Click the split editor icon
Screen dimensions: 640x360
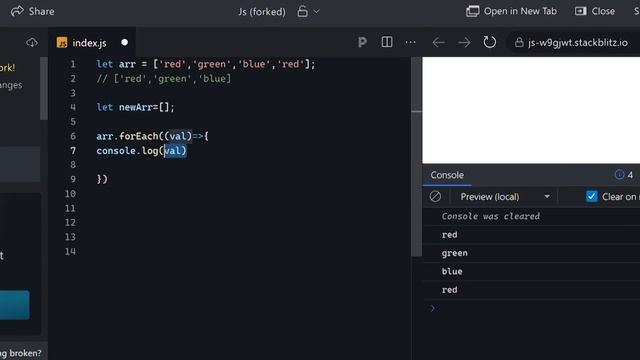[x=387, y=42]
